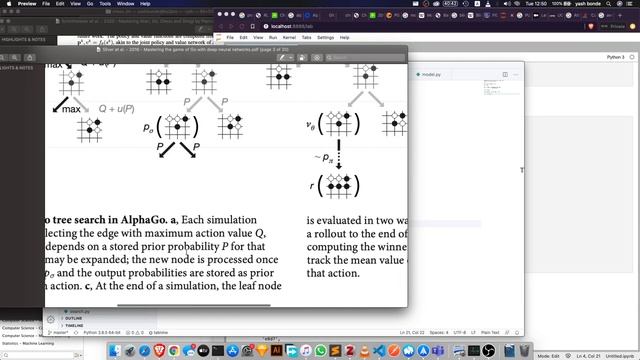Open WhatsApp from the Dock
The height and width of the screenshot is (360, 640).
[321, 350]
